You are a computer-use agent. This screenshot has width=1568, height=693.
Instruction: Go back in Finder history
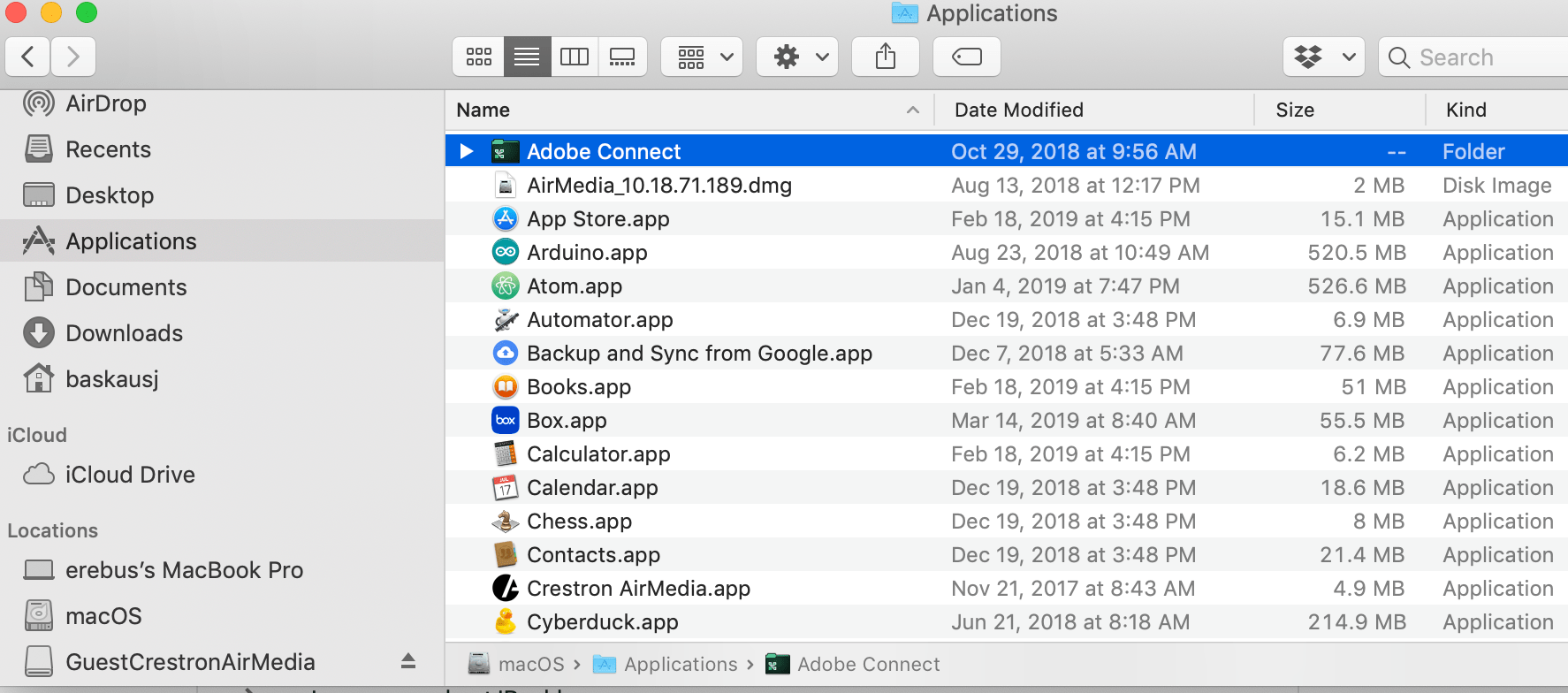click(28, 57)
